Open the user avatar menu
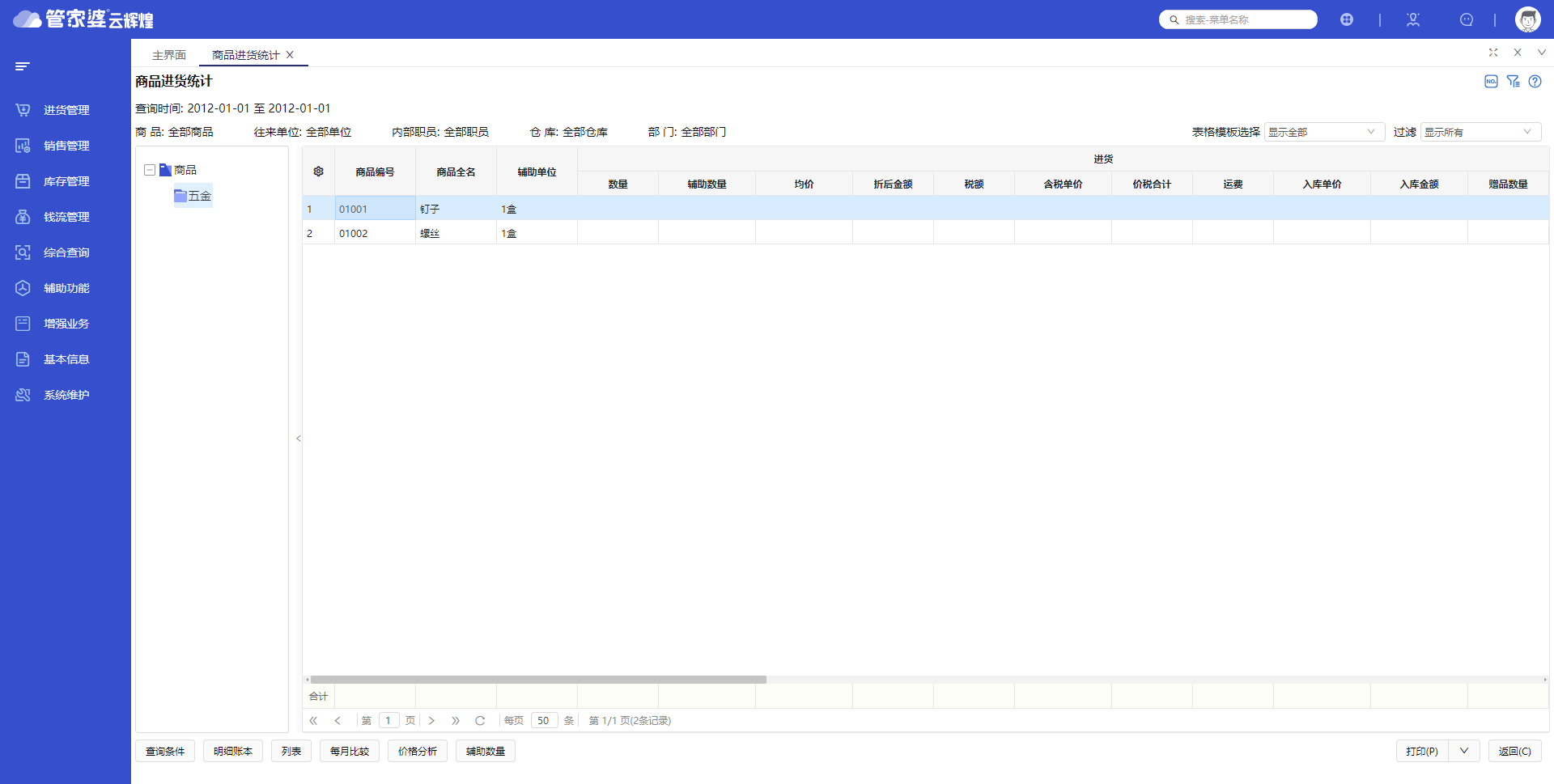Image resolution: width=1554 pixels, height=784 pixels. tap(1528, 19)
